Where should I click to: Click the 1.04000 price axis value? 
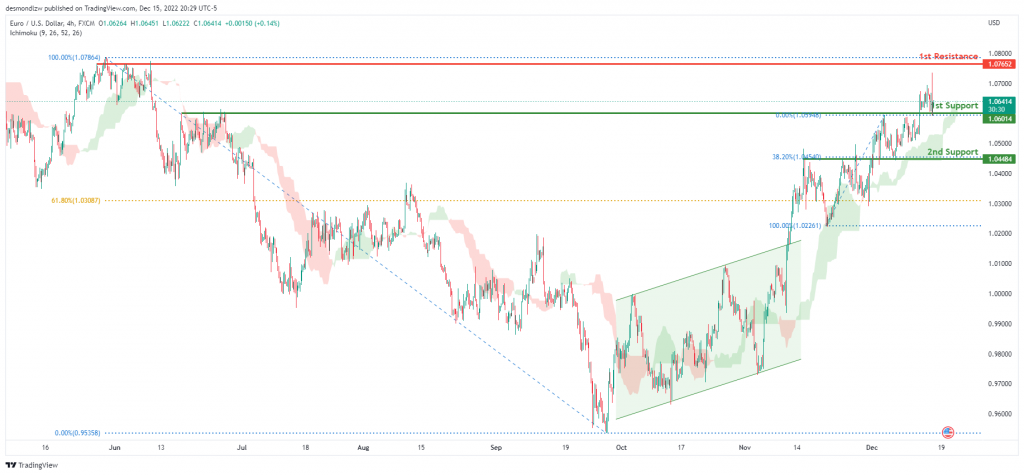1000,173
